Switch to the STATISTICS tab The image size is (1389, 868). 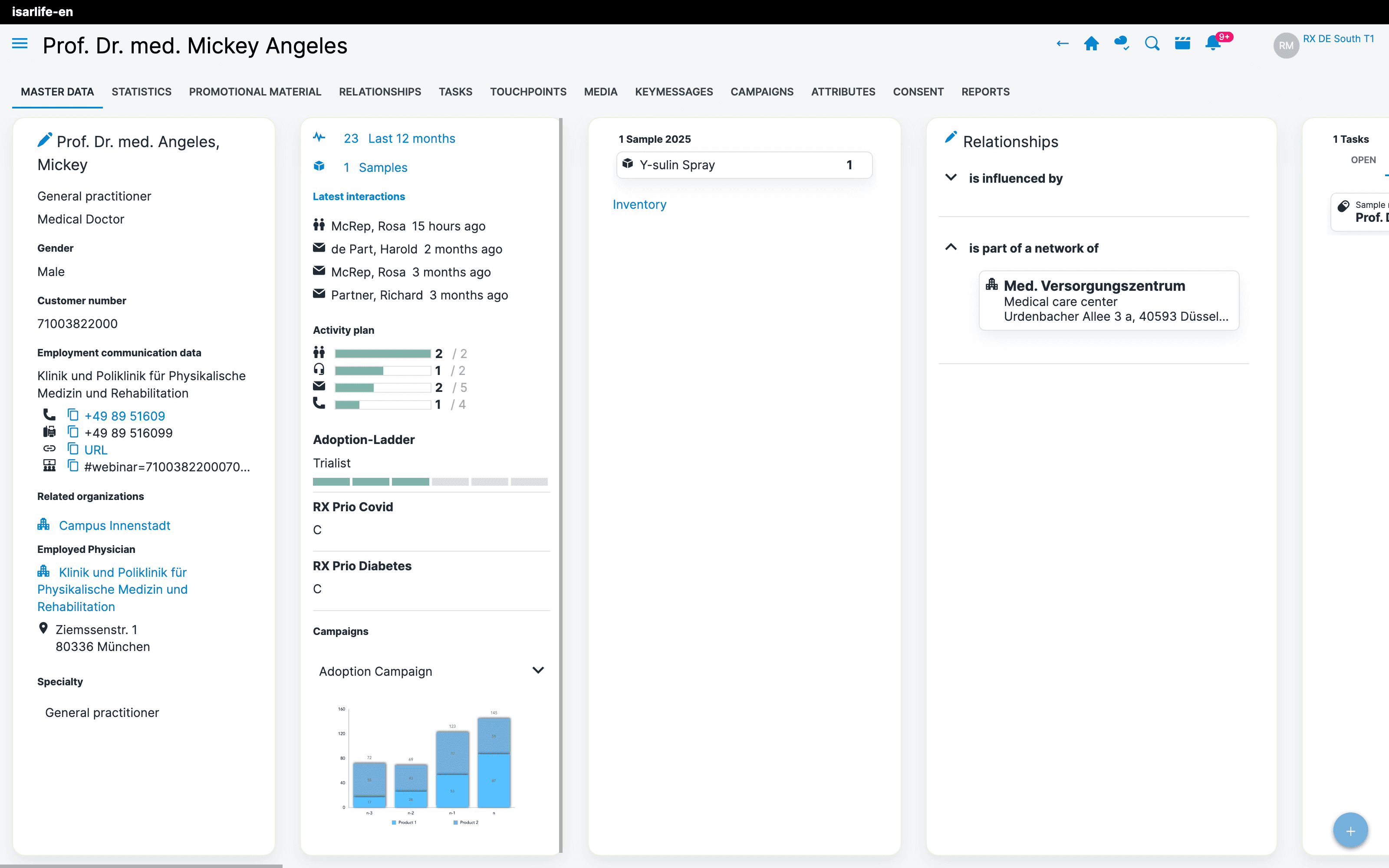coord(141,92)
